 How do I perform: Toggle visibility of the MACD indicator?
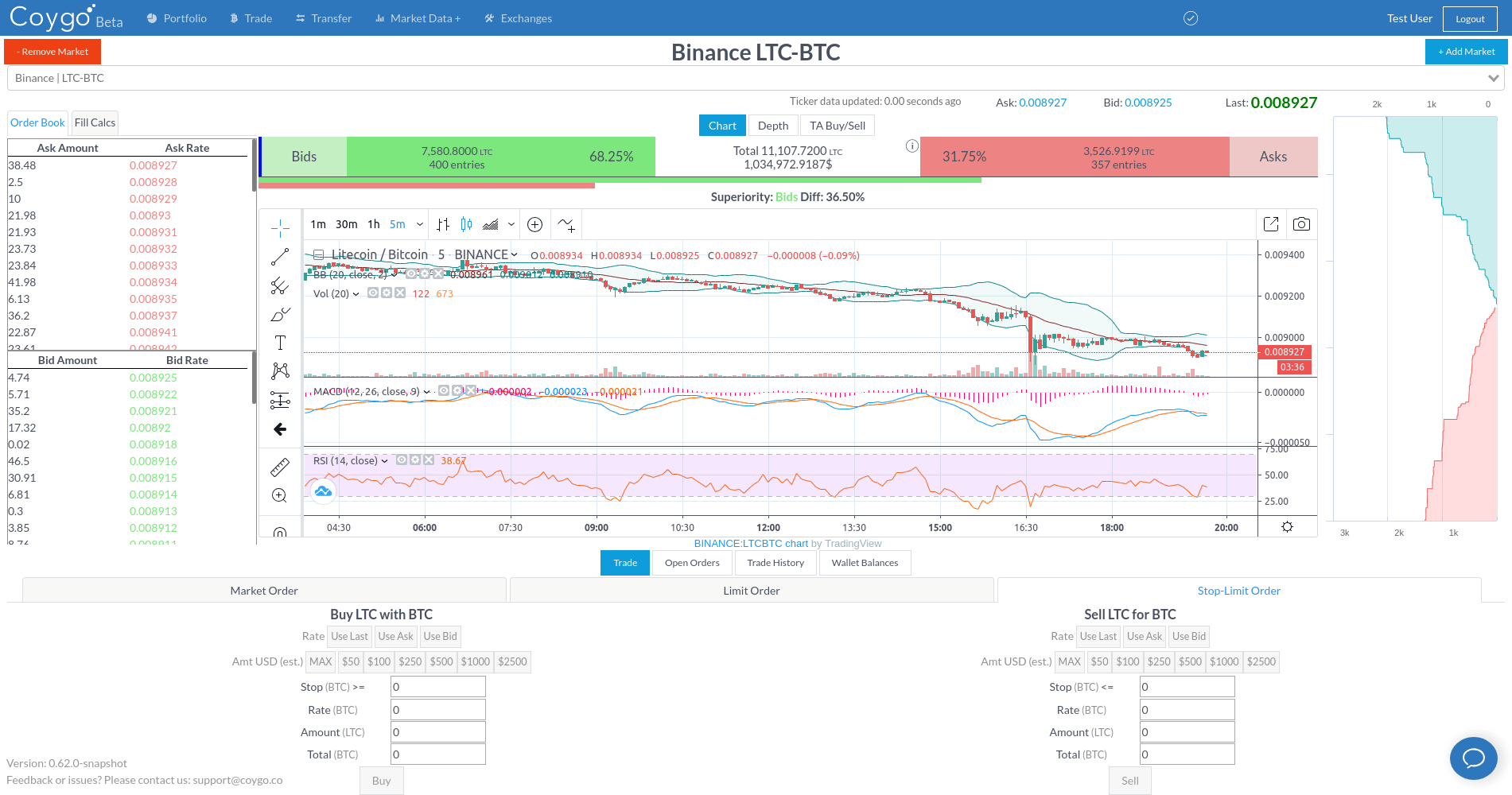444,391
